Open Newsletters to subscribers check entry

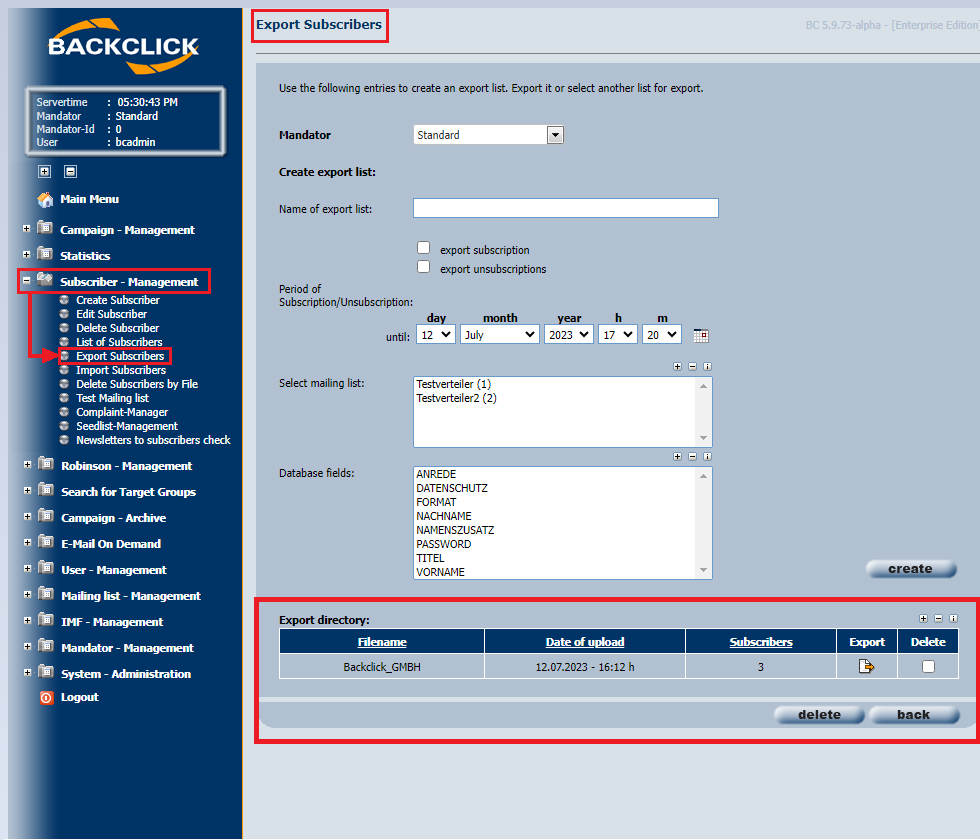pyautogui.click(x=153, y=441)
